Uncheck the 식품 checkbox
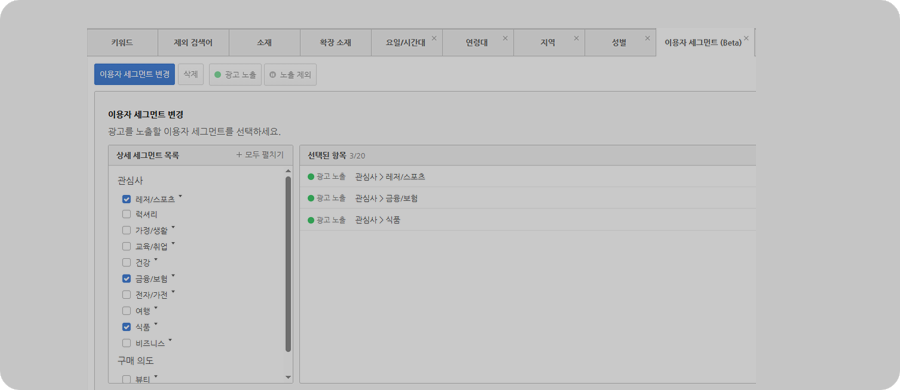The height and width of the screenshot is (390, 900). (x=126, y=327)
